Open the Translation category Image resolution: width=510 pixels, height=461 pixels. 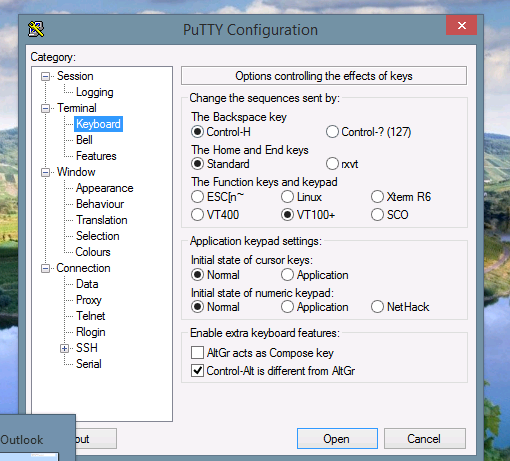click(x=102, y=220)
